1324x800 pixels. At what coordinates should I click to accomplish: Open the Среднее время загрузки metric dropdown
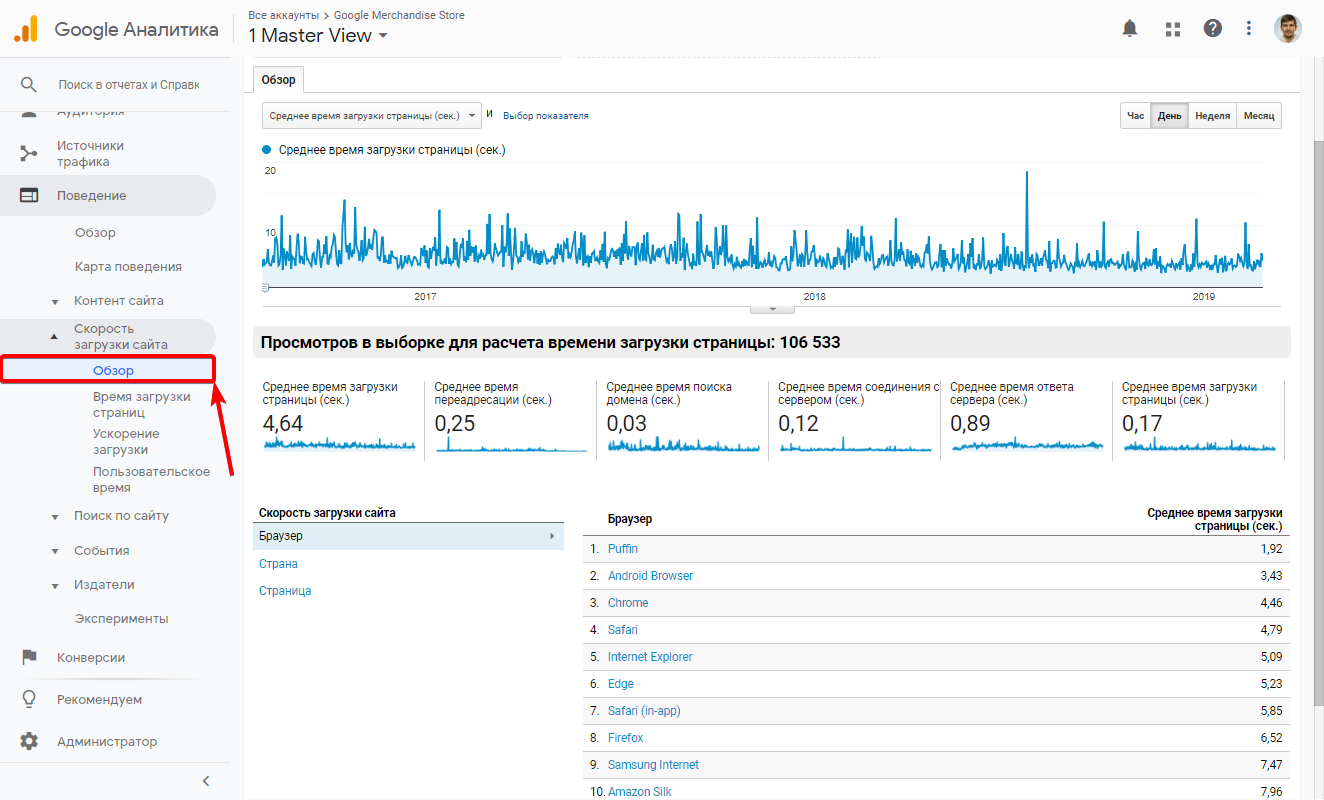coord(371,116)
